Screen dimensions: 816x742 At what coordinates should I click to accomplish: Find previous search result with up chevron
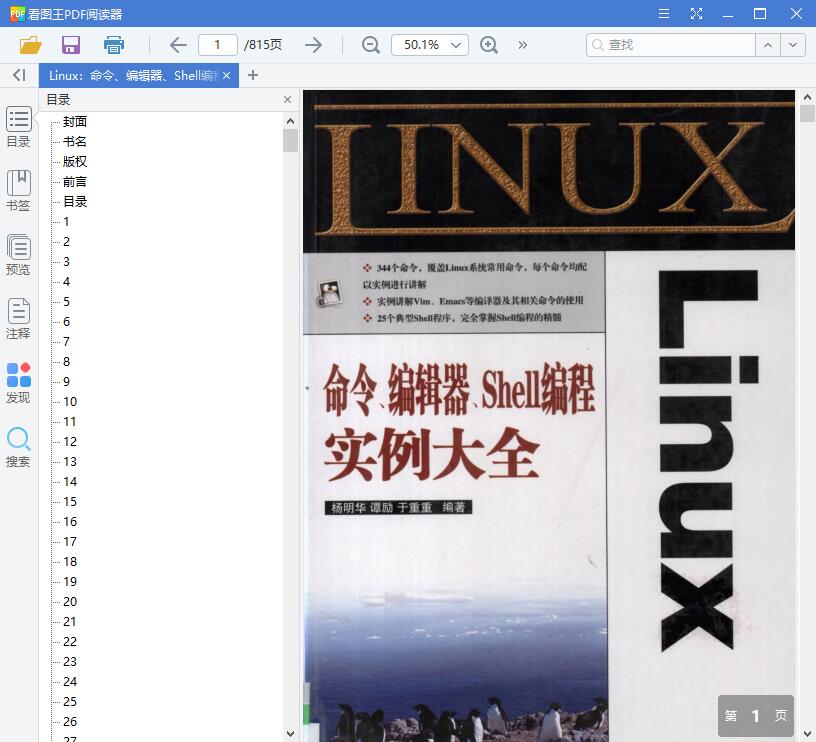[x=768, y=45]
